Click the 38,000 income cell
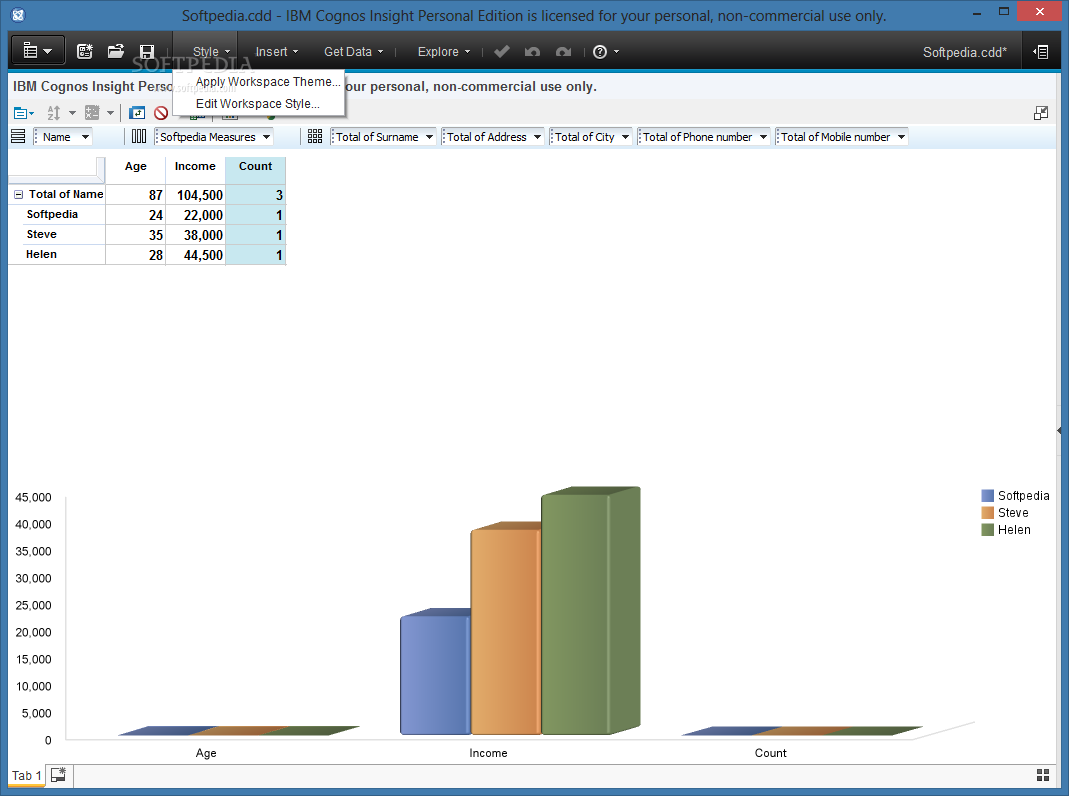Image resolution: width=1069 pixels, height=796 pixels. [x=196, y=235]
